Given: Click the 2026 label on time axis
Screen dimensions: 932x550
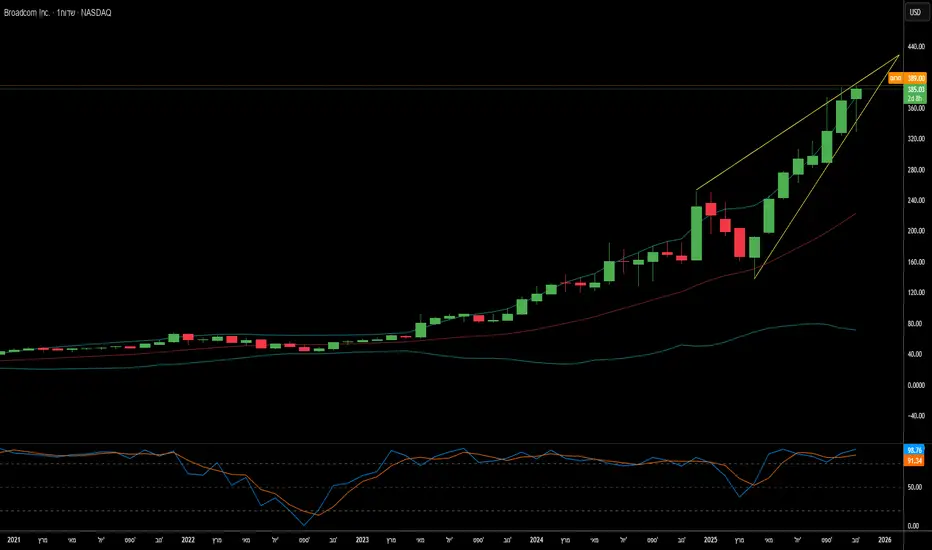Looking at the screenshot, I should coord(884,540).
